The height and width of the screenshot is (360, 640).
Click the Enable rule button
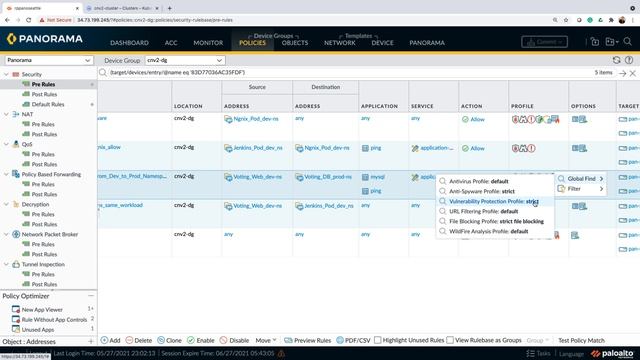pos(201,340)
